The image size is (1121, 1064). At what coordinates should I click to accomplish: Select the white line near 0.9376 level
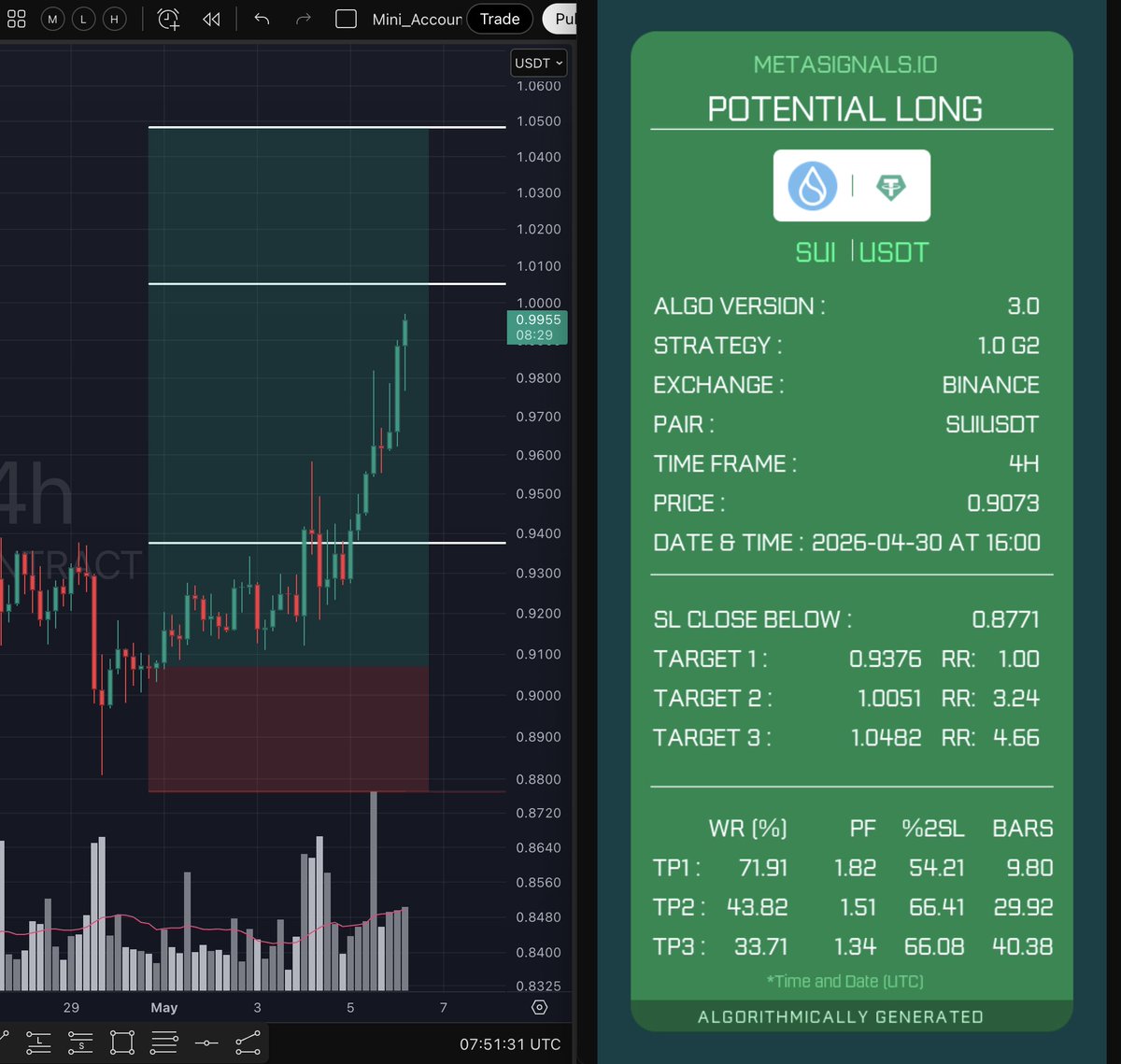(327, 543)
